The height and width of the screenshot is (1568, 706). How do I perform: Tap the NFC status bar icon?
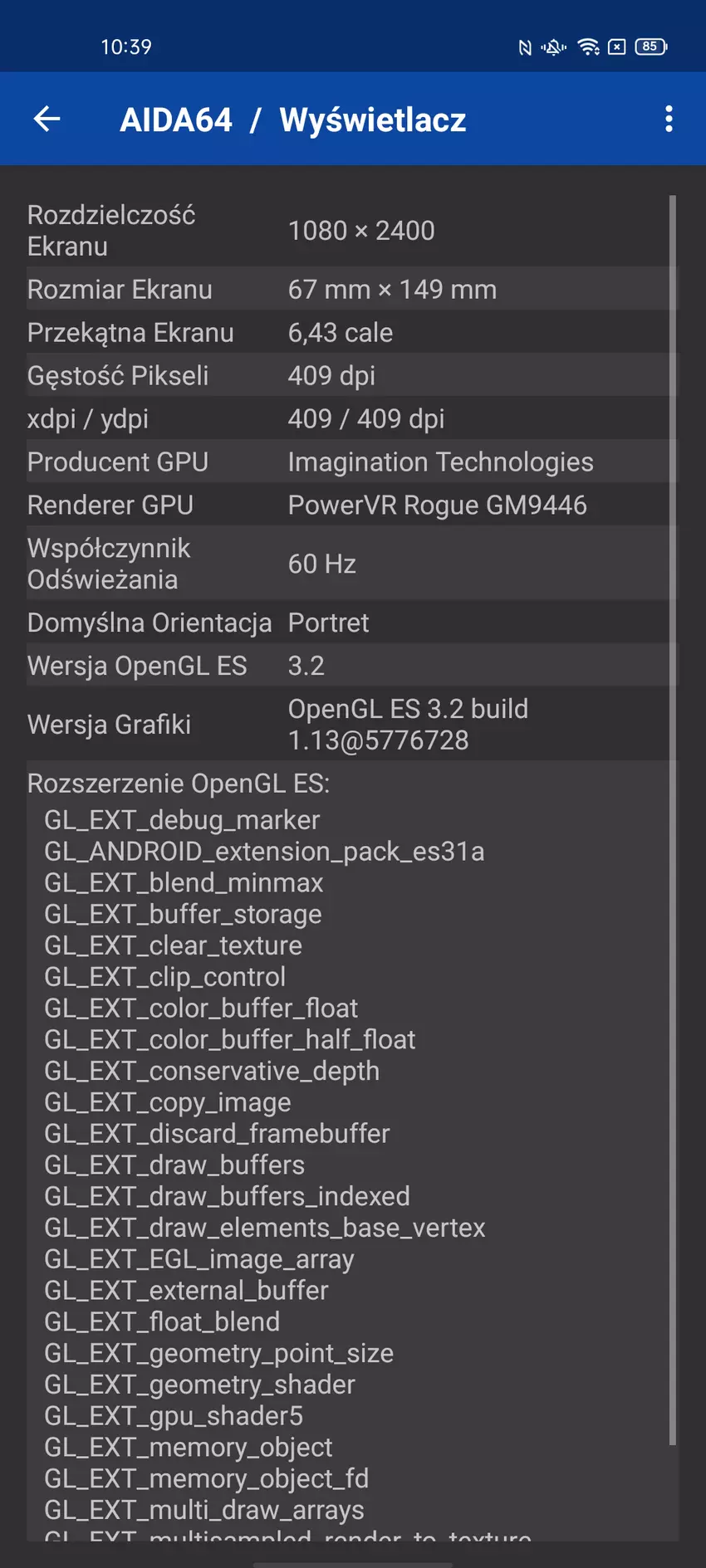[525, 47]
